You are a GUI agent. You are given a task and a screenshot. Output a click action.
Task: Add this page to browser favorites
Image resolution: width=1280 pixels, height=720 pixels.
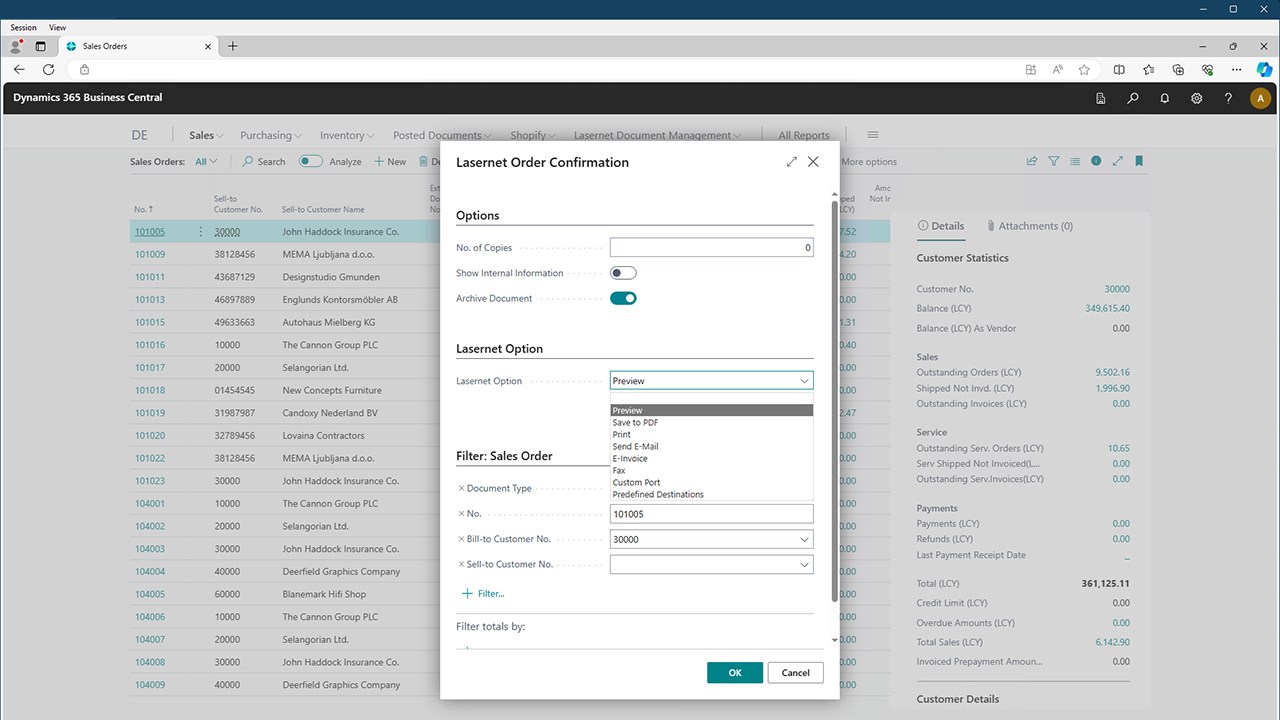tap(1084, 70)
